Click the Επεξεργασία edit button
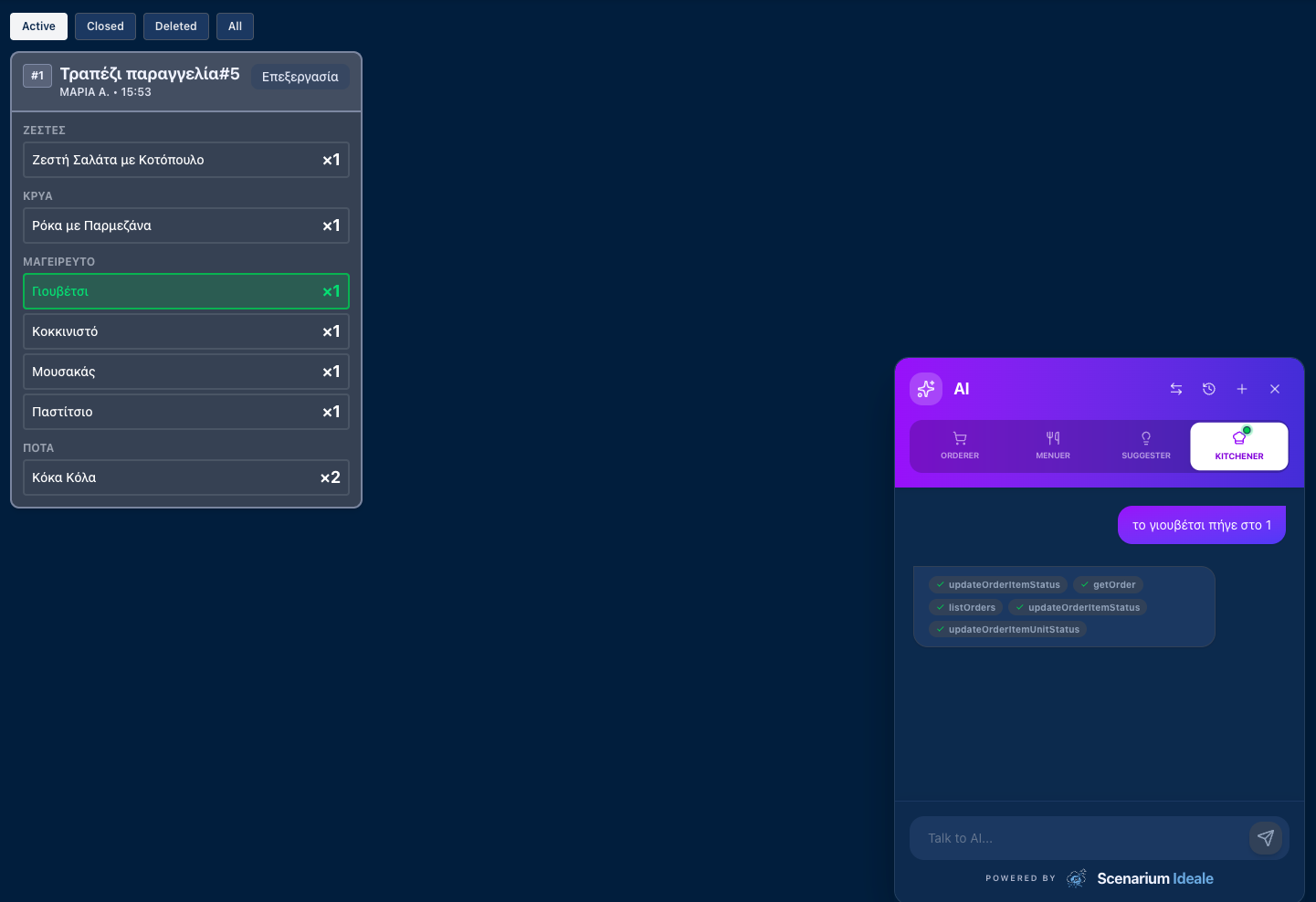The height and width of the screenshot is (902, 1316). (x=300, y=77)
